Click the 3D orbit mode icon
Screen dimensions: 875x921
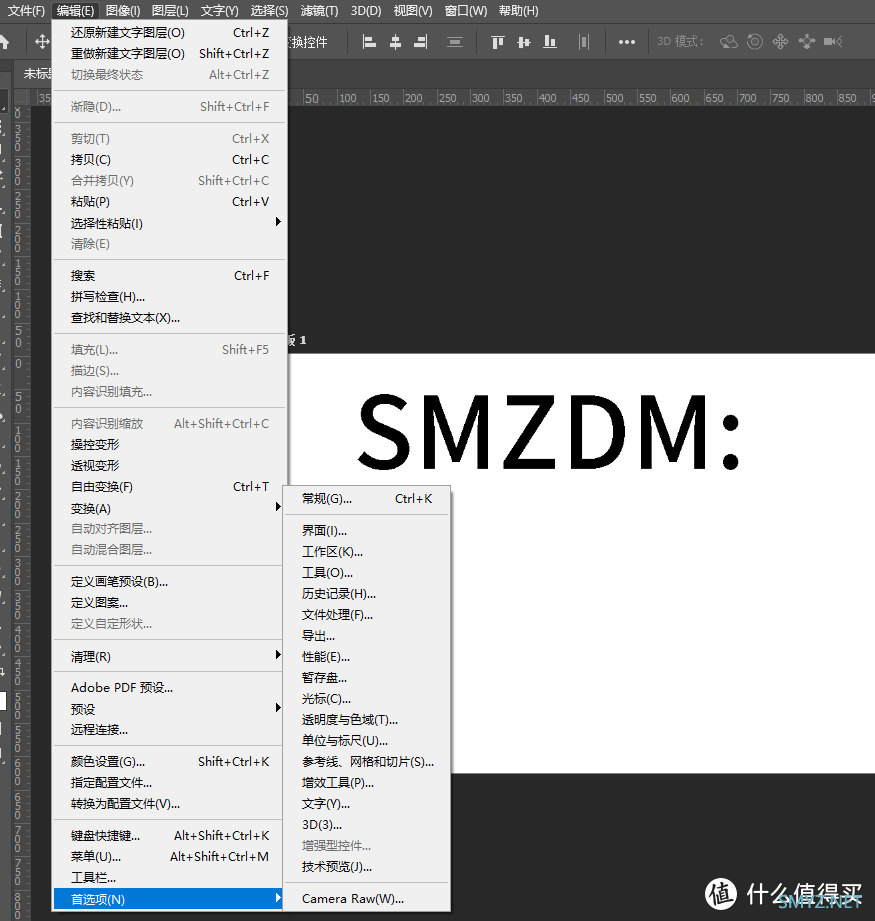[729, 42]
